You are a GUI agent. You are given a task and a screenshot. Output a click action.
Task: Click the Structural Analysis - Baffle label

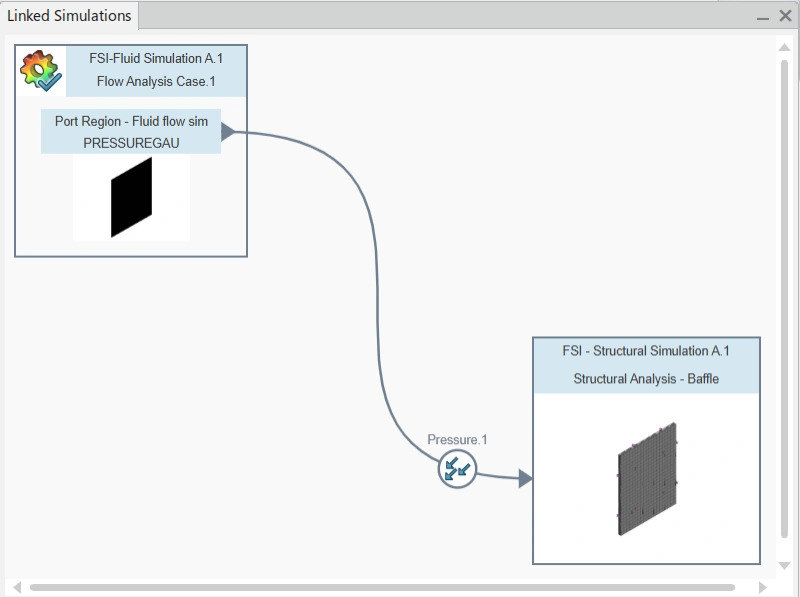click(646, 379)
